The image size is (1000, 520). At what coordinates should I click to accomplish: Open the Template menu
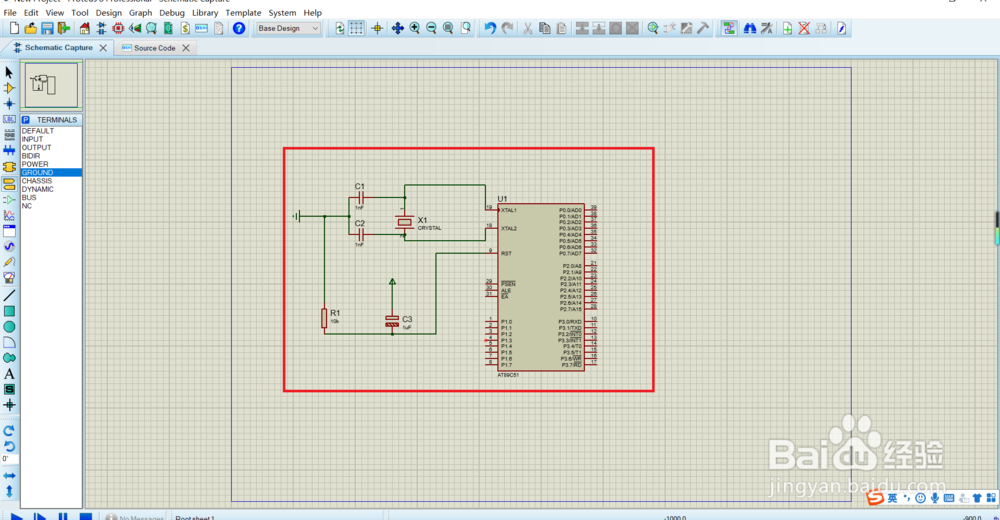pos(243,13)
